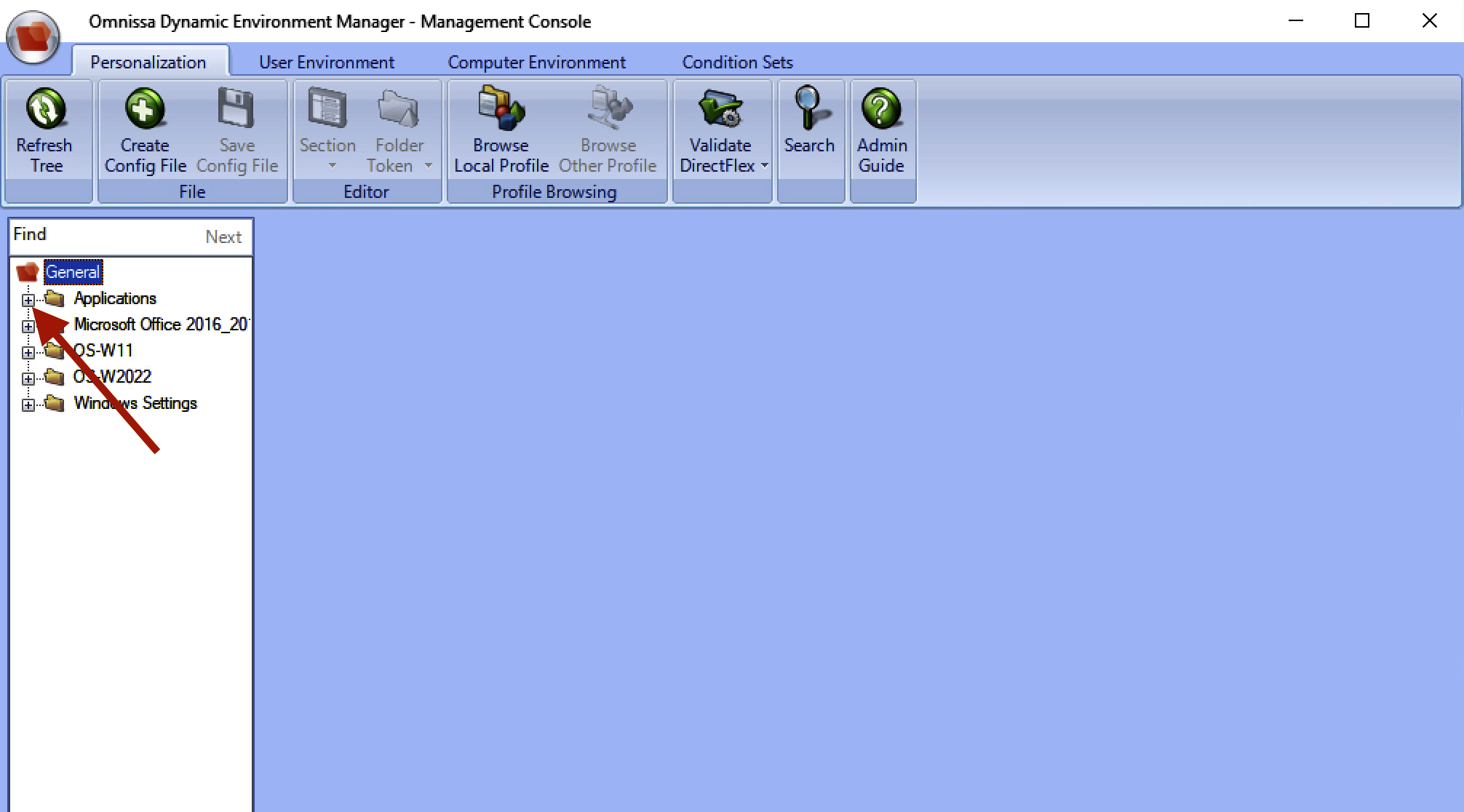Click the Next find button
Screen dimensions: 1464x812
(x=223, y=237)
